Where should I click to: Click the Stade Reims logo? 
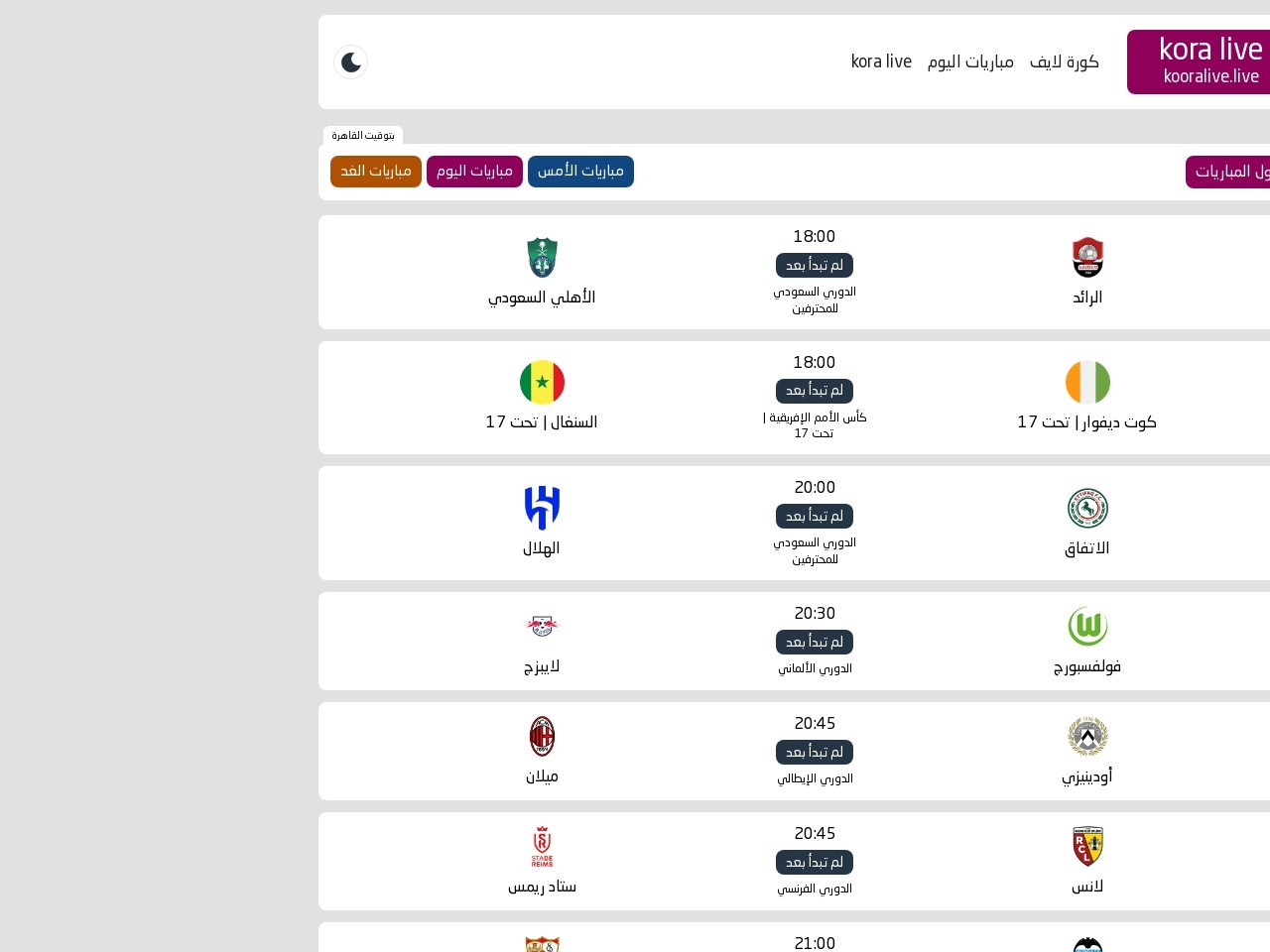click(x=542, y=847)
